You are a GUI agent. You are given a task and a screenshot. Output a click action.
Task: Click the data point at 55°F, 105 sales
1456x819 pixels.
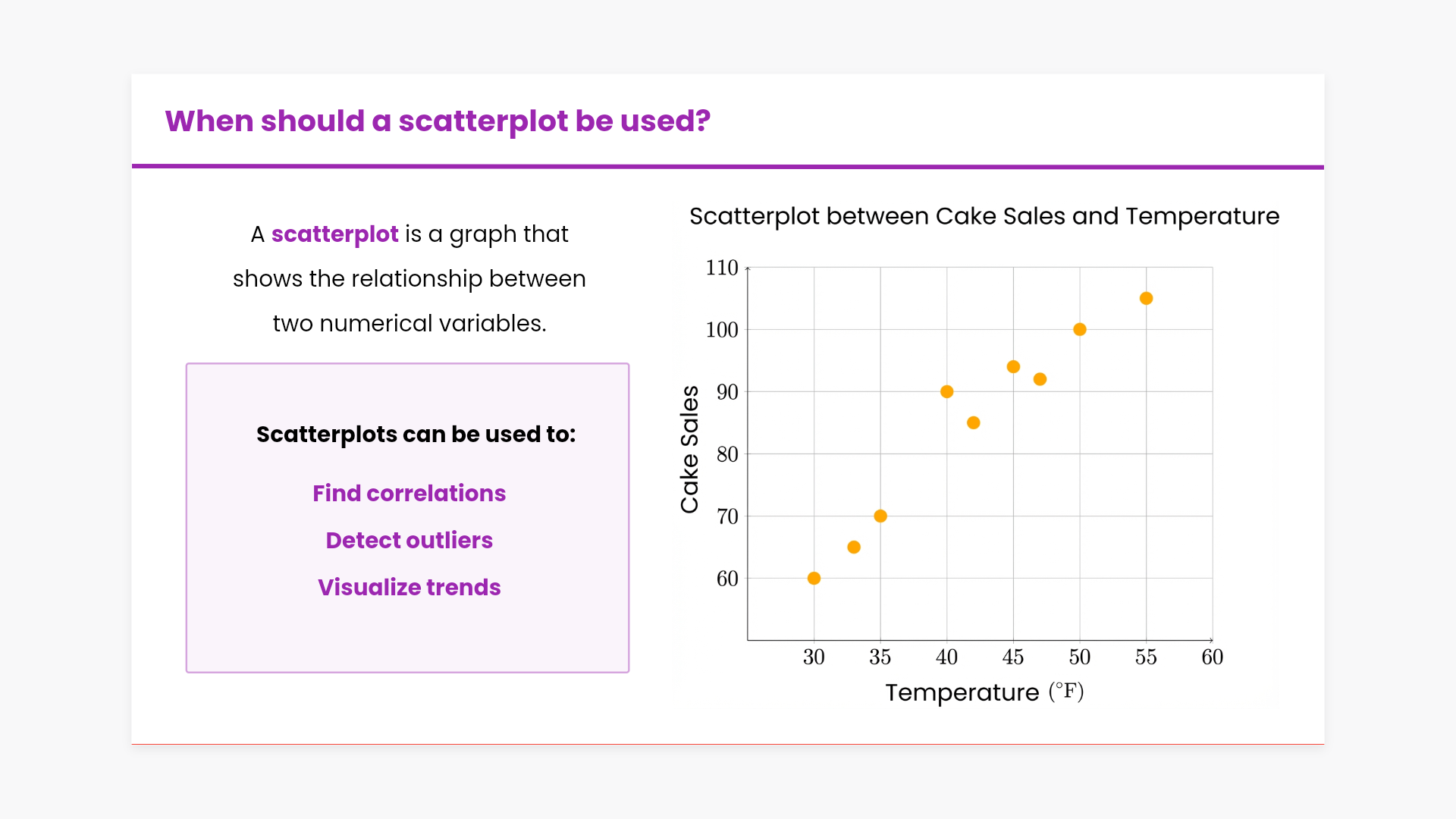click(x=1146, y=299)
